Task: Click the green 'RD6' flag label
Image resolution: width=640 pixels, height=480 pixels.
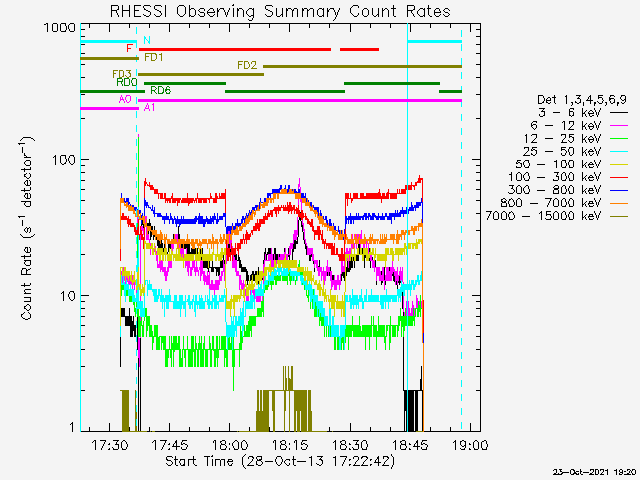Action: (161, 90)
